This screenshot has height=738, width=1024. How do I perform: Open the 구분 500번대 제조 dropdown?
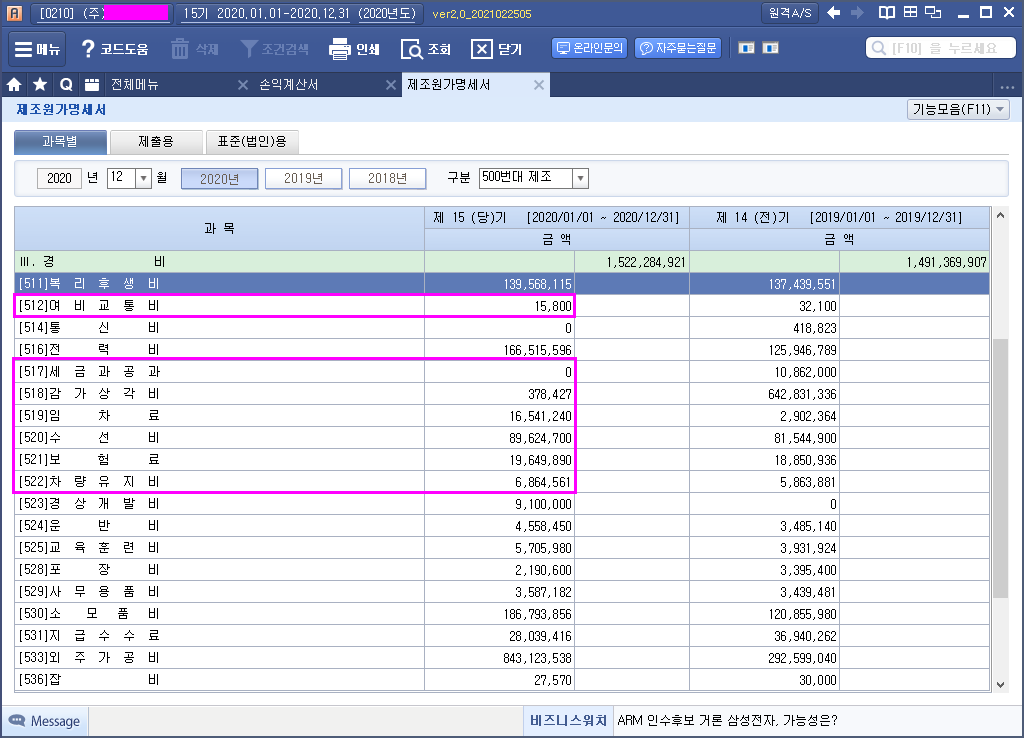(x=580, y=179)
